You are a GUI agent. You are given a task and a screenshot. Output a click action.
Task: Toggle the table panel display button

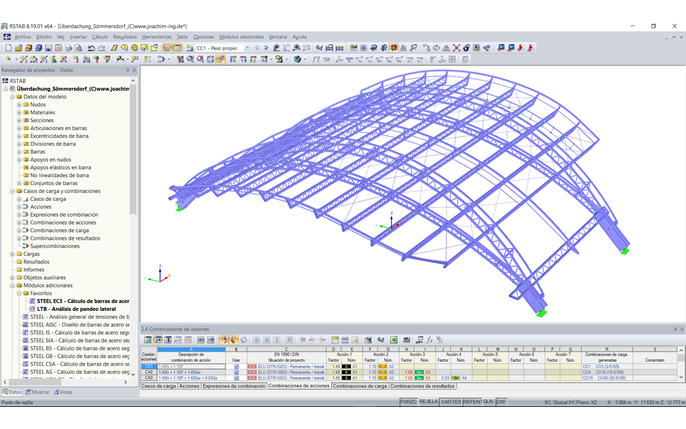click(177, 48)
